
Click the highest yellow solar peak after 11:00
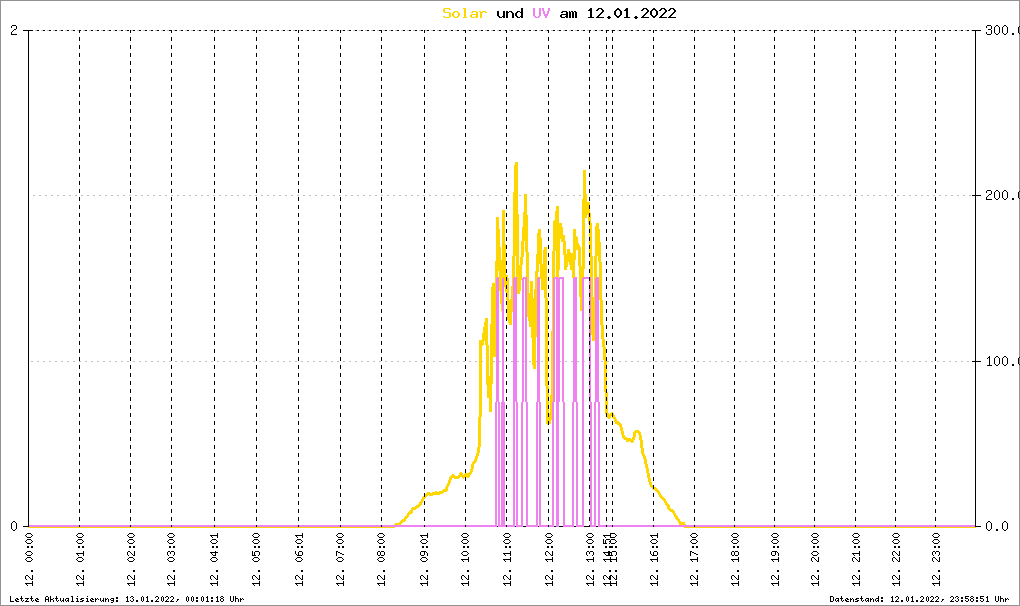(516, 165)
